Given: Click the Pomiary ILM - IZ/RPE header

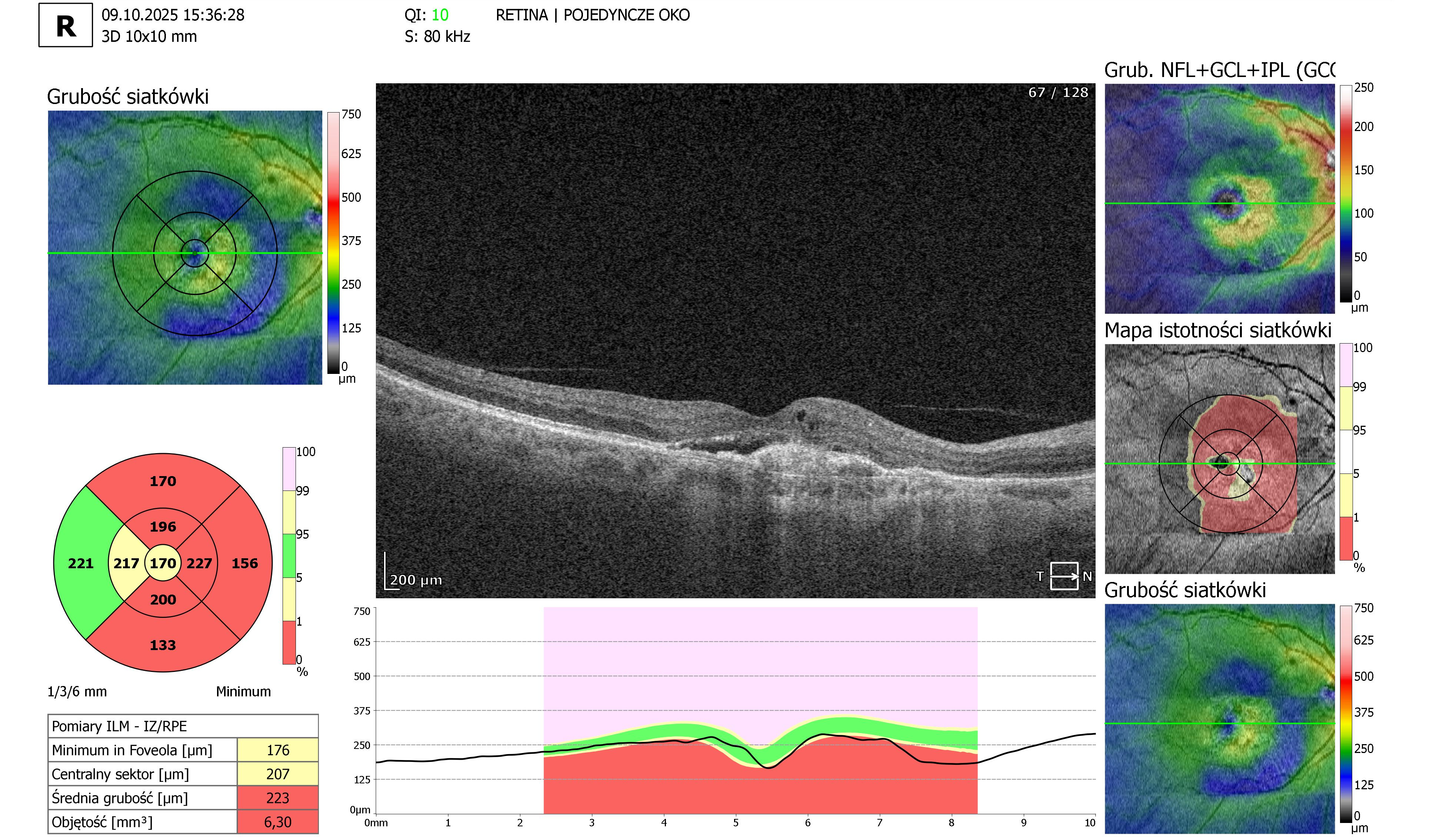Looking at the screenshot, I should [x=183, y=726].
